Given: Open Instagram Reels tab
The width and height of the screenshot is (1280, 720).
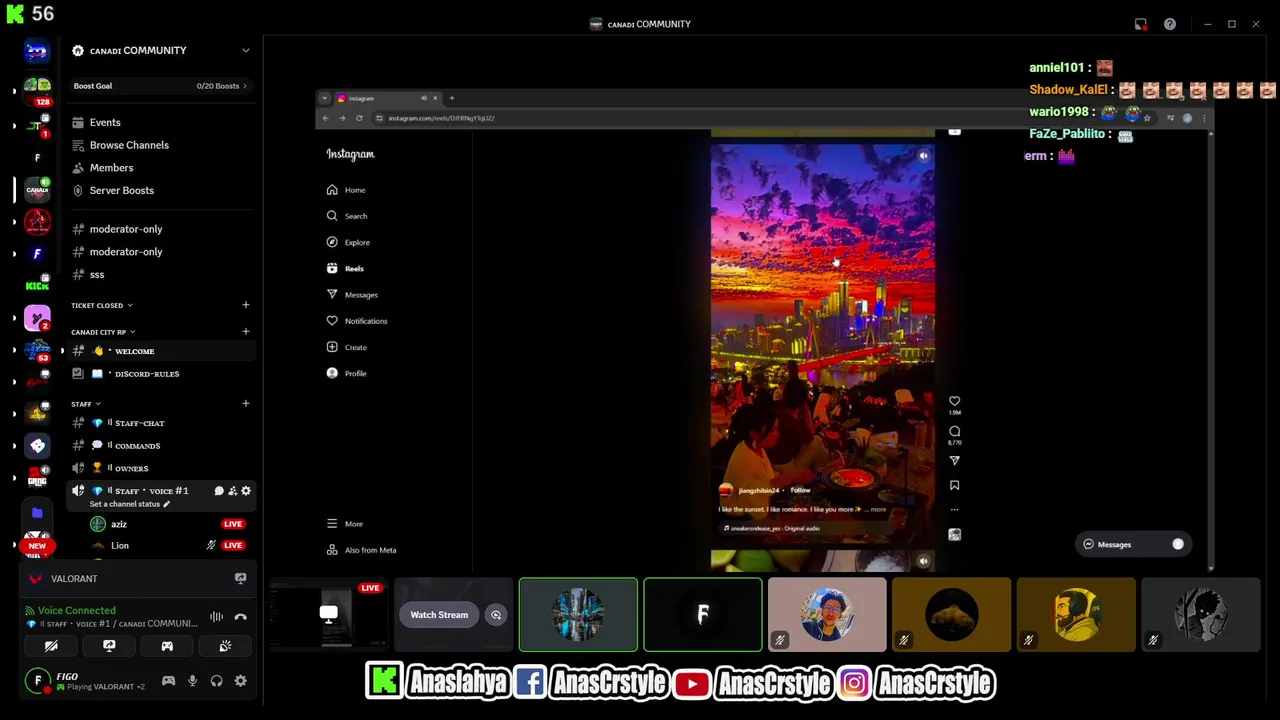Looking at the screenshot, I should 345,268.
